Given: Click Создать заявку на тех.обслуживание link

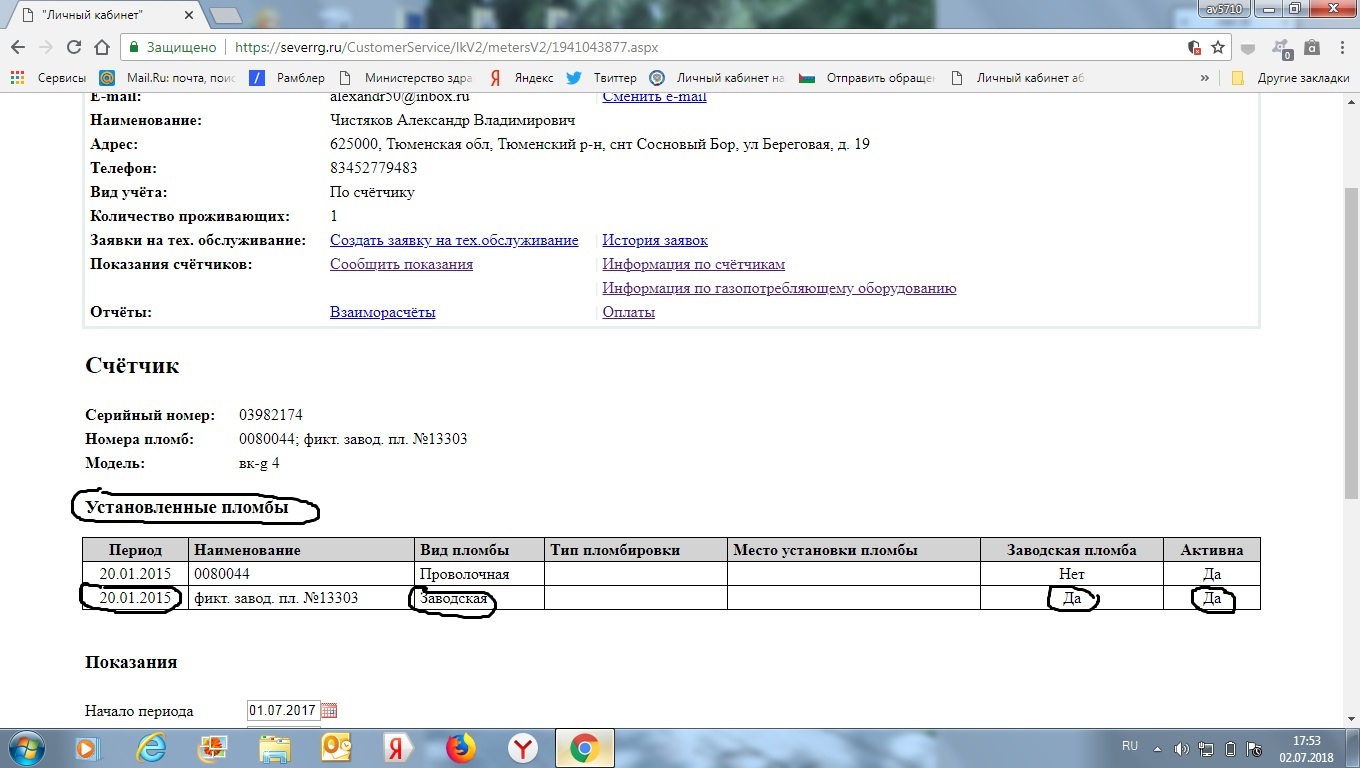Looking at the screenshot, I should 454,240.
